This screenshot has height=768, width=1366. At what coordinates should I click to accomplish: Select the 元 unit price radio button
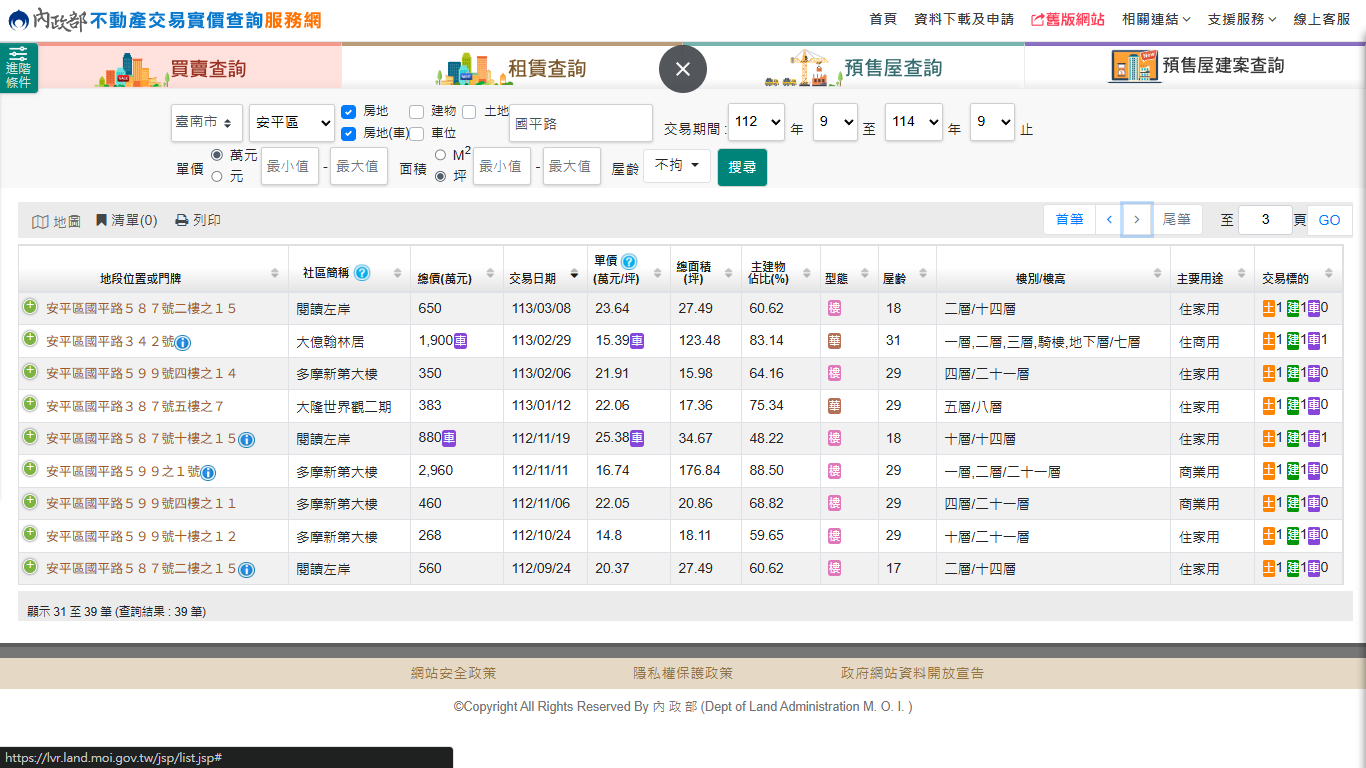(217, 177)
